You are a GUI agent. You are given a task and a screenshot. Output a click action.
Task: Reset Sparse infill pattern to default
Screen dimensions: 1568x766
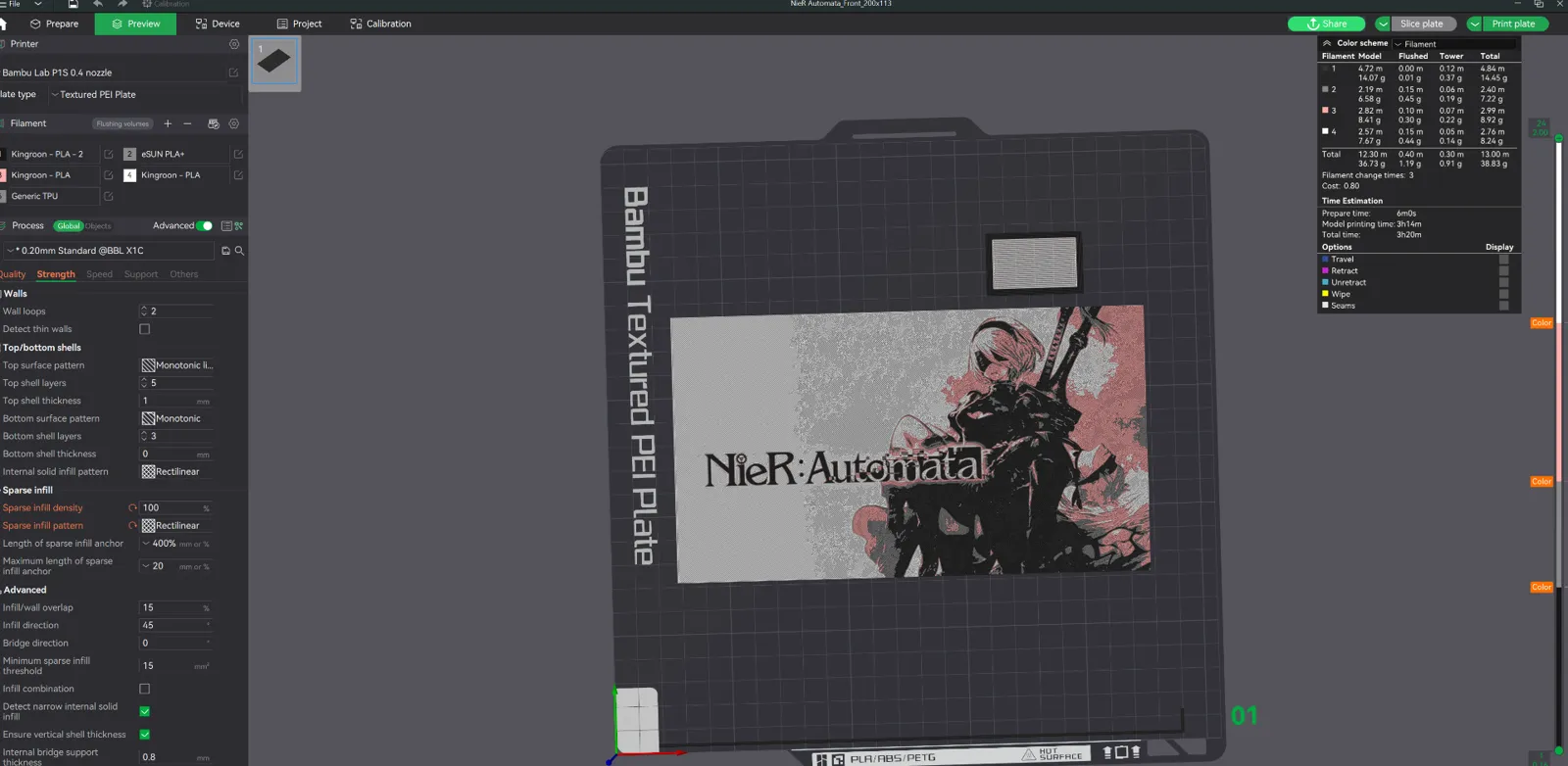click(x=132, y=525)
